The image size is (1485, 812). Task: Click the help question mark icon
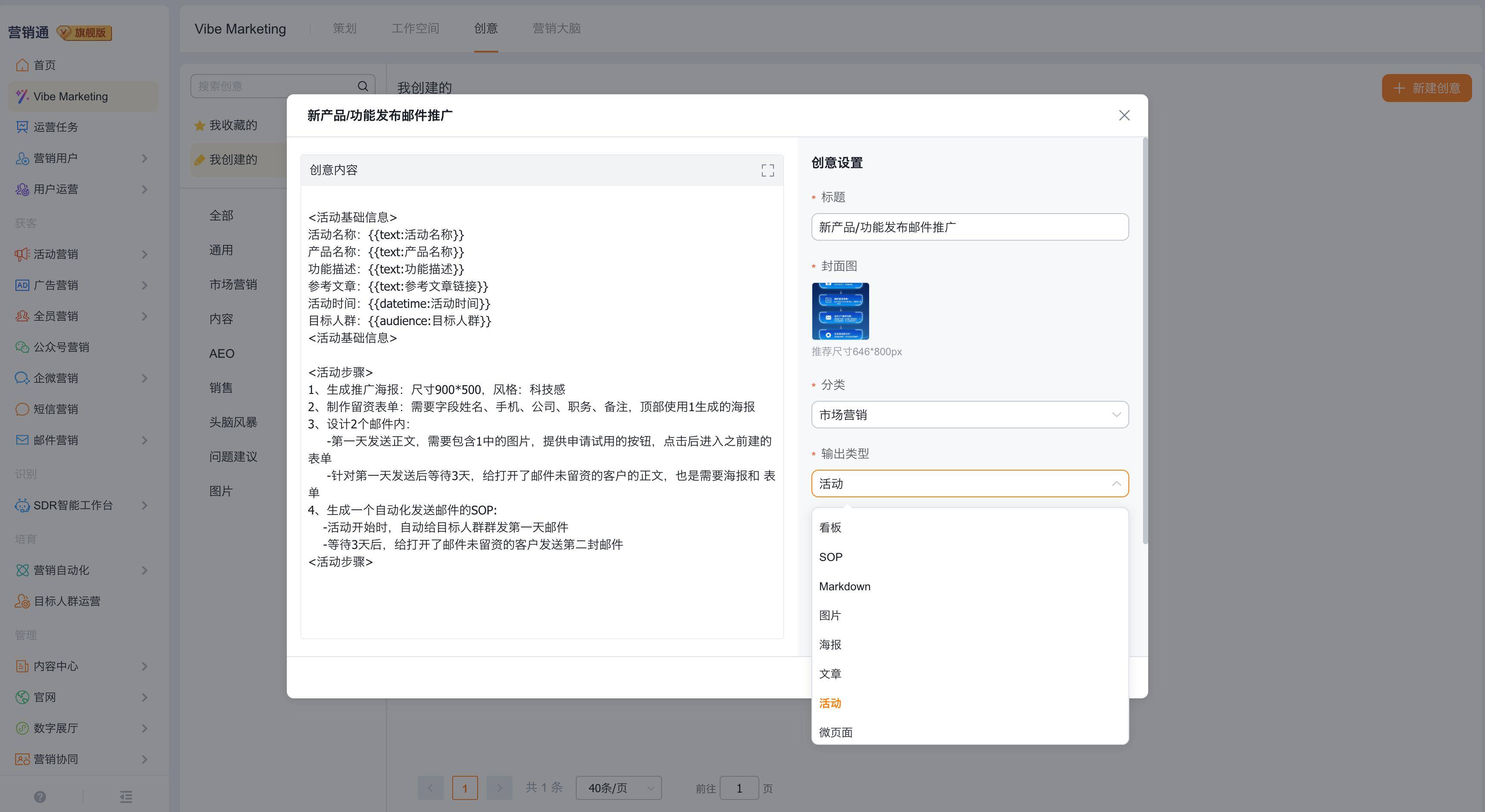40,797
